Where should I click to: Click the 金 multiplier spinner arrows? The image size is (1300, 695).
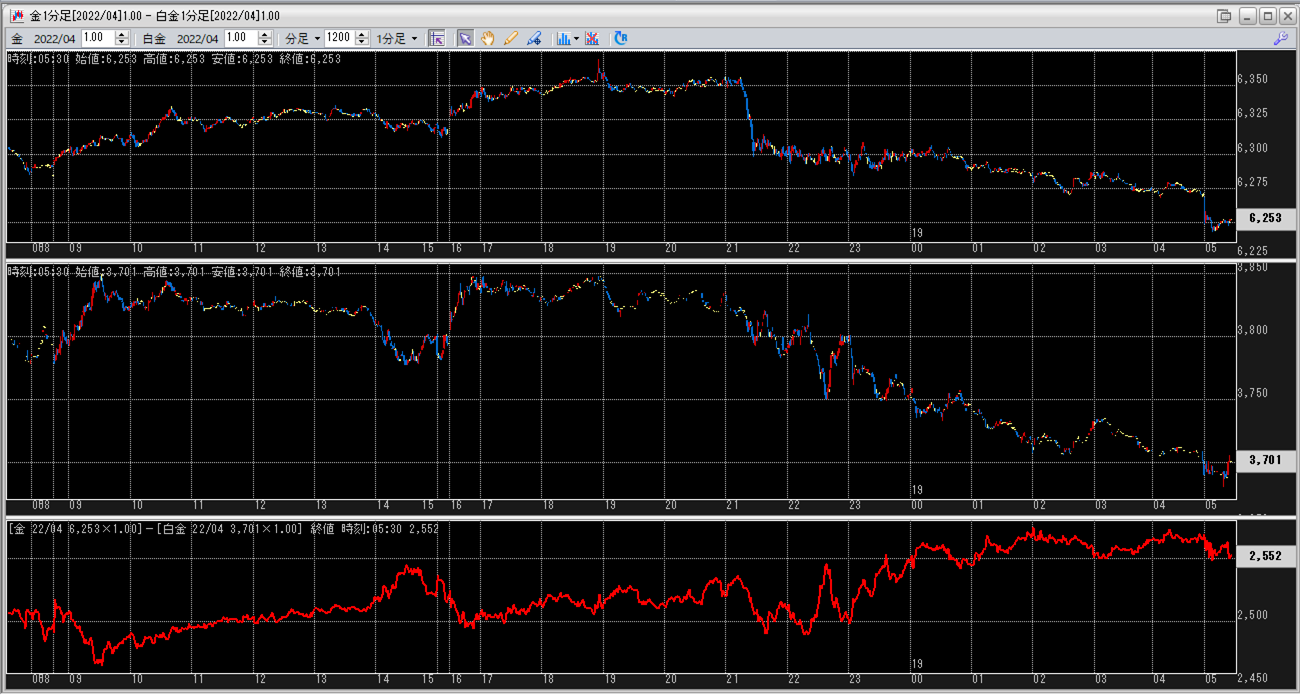click(x=122, y=38)
